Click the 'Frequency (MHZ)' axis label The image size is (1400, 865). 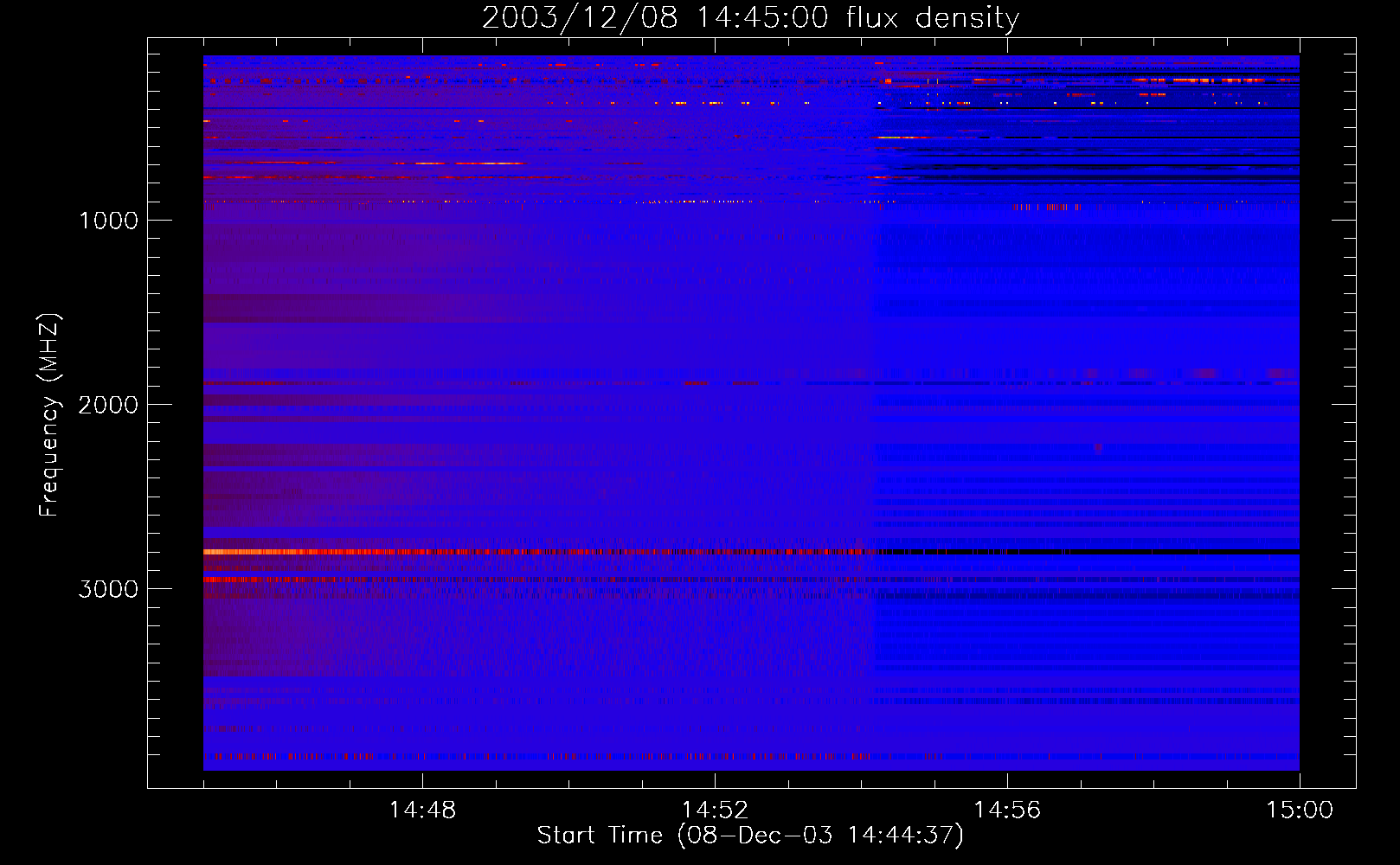click(x=49, y=415)
